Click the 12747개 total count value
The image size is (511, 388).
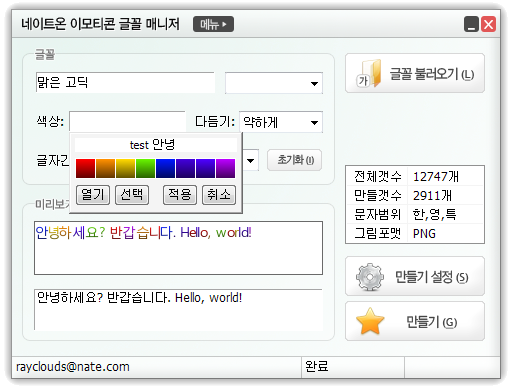click(x=436, y=176)
